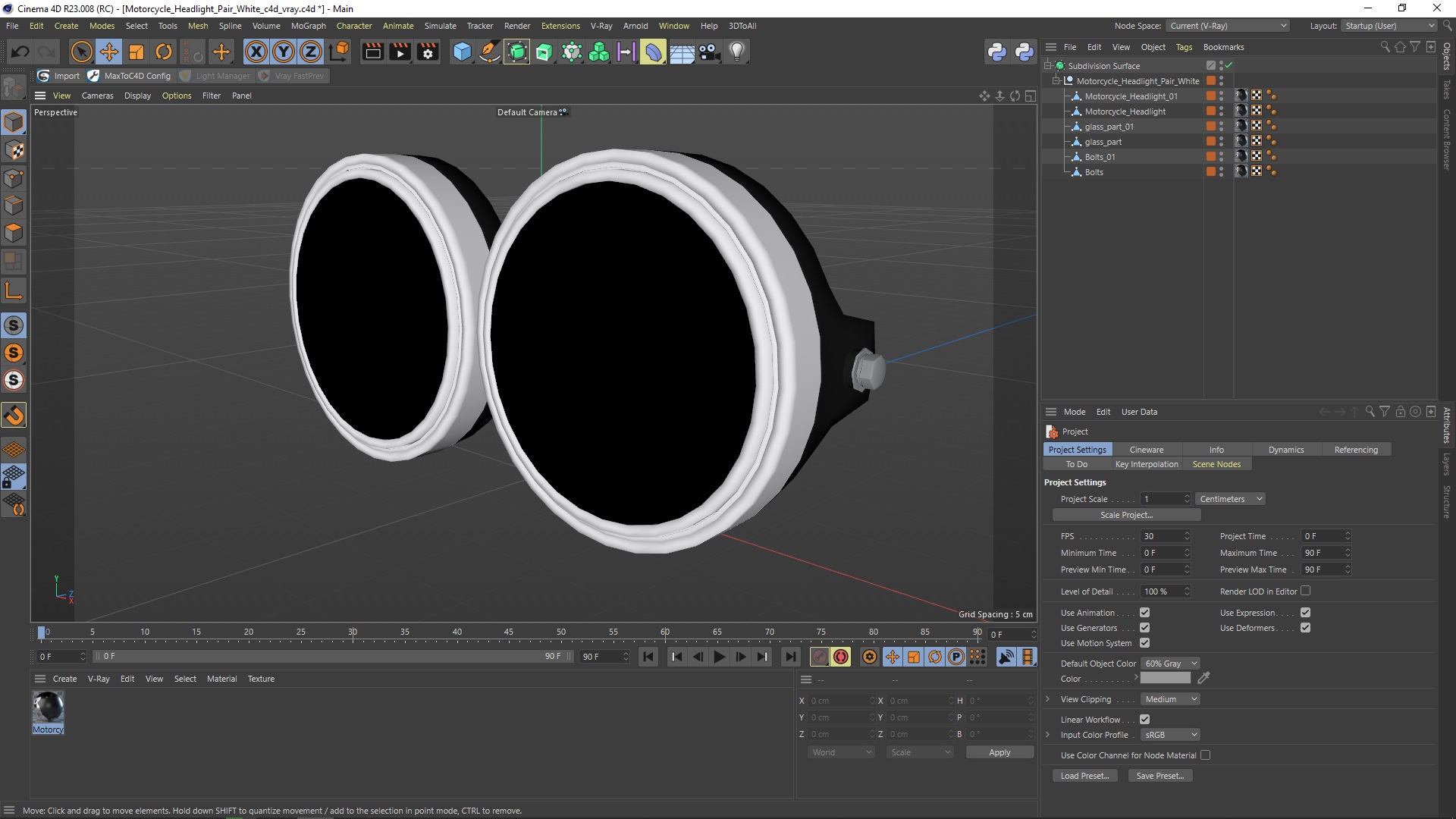Click the Record Active Objects button
The width and height of the screenshot is (1456, 819).
pos(819,657)
